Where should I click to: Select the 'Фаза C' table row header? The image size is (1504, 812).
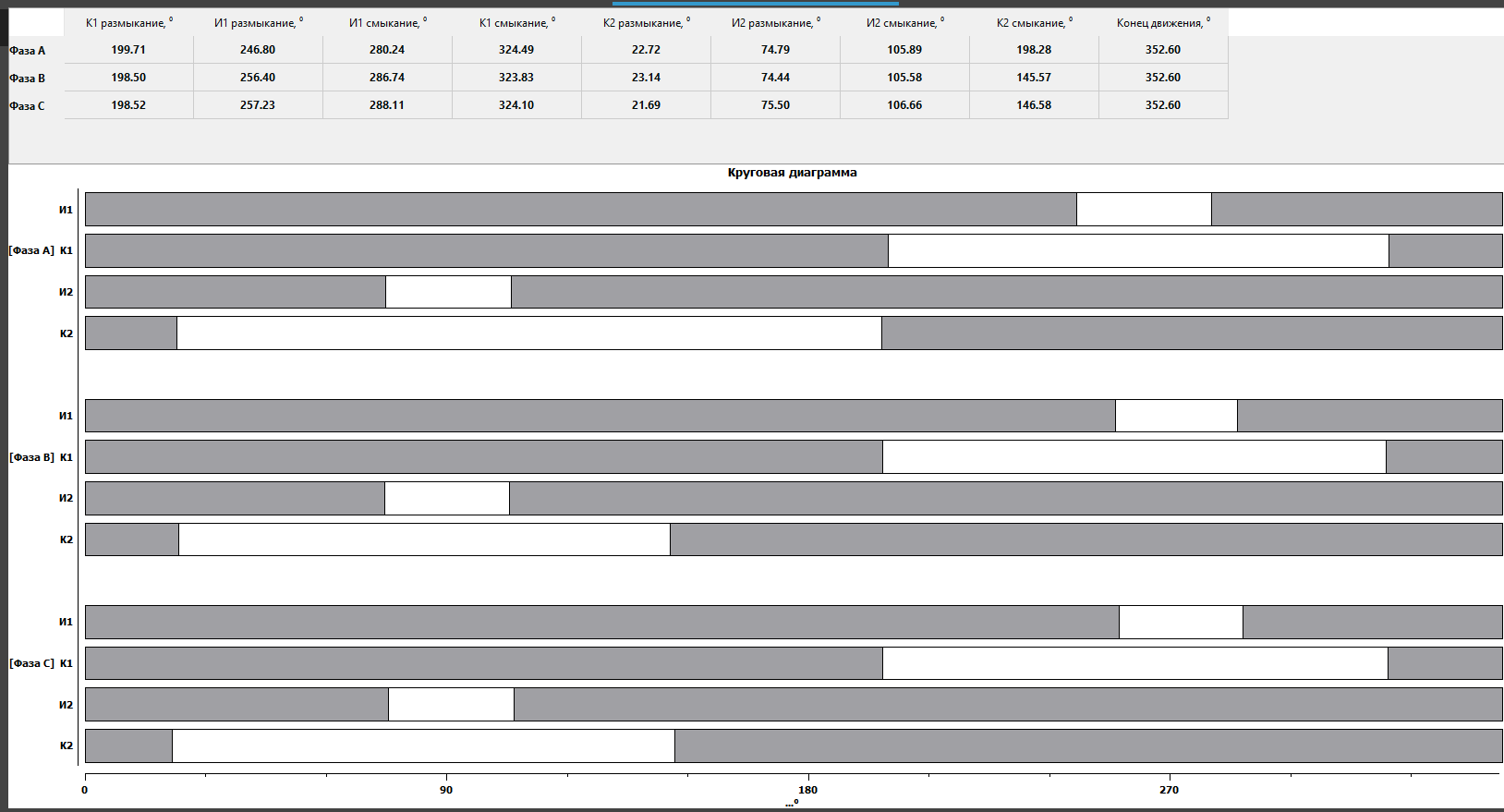coord(28,106)
